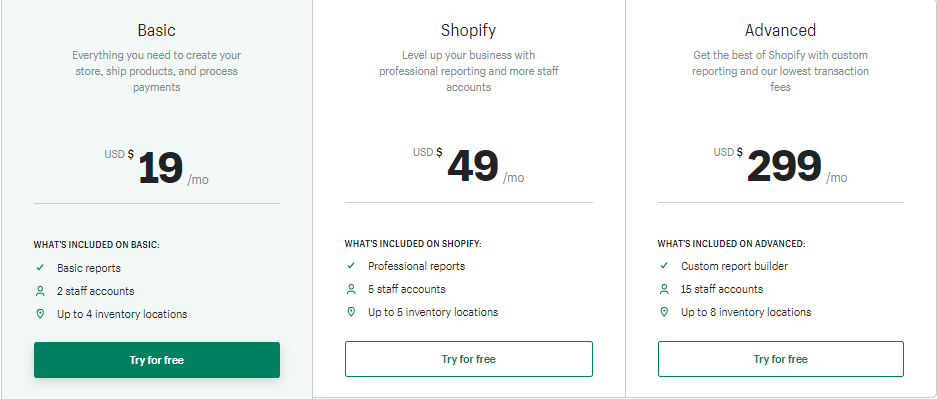937x399 pixels.
Task: Click the location pin beside 4 inventory locations
Action: click(40, 314)
